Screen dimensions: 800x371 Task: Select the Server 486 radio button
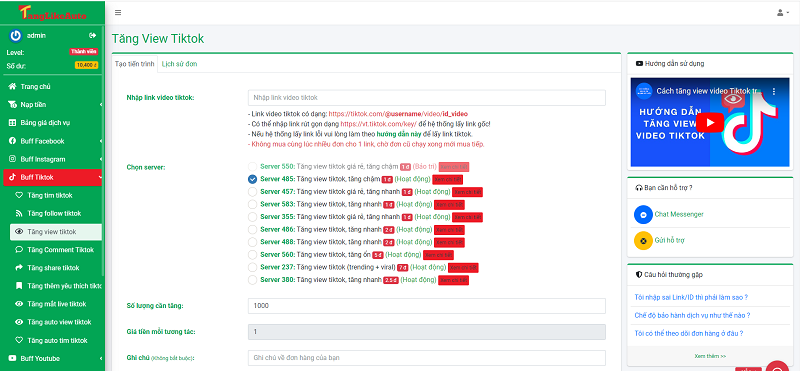253,230
